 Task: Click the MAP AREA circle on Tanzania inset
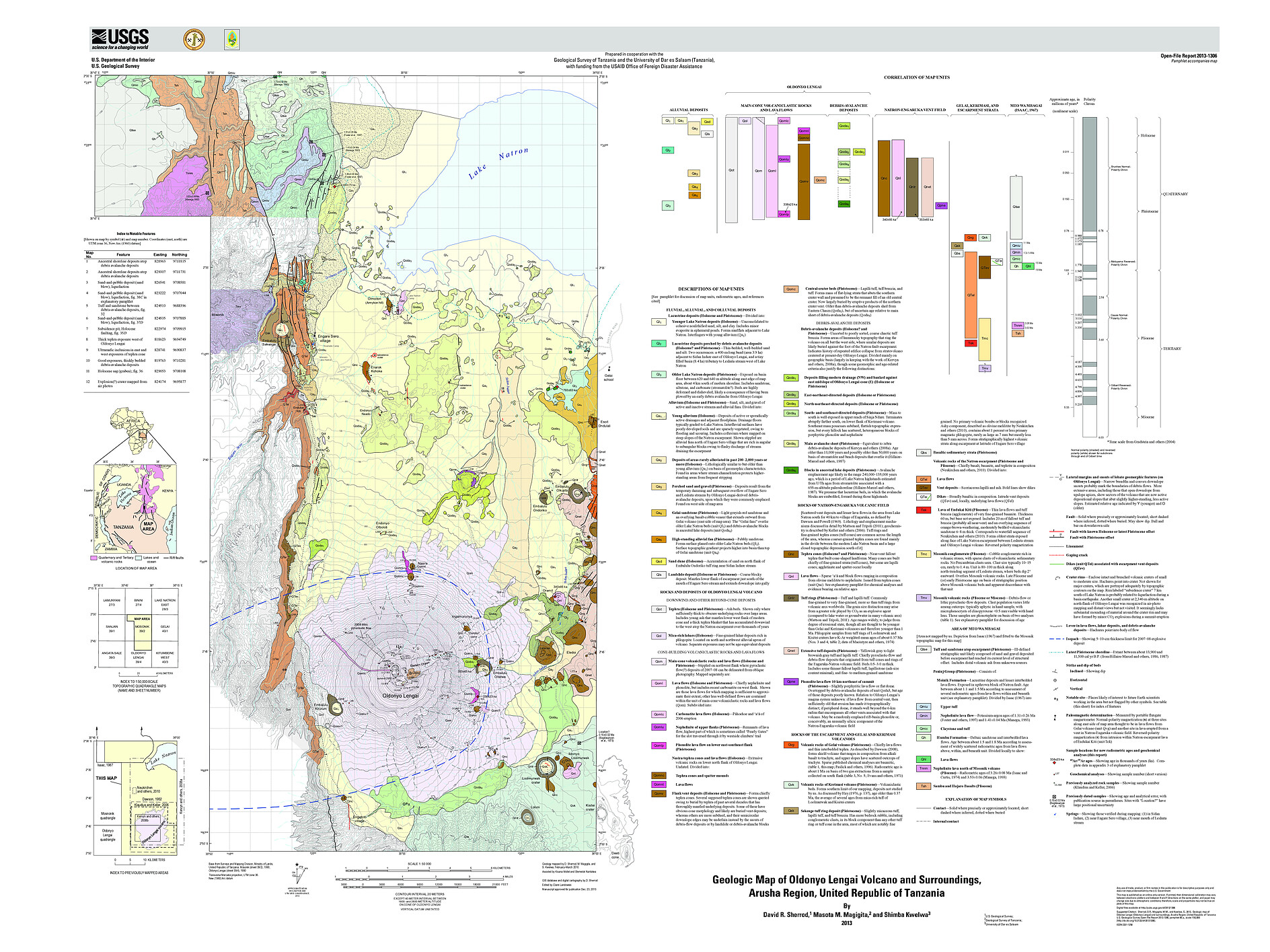(148, 526)
